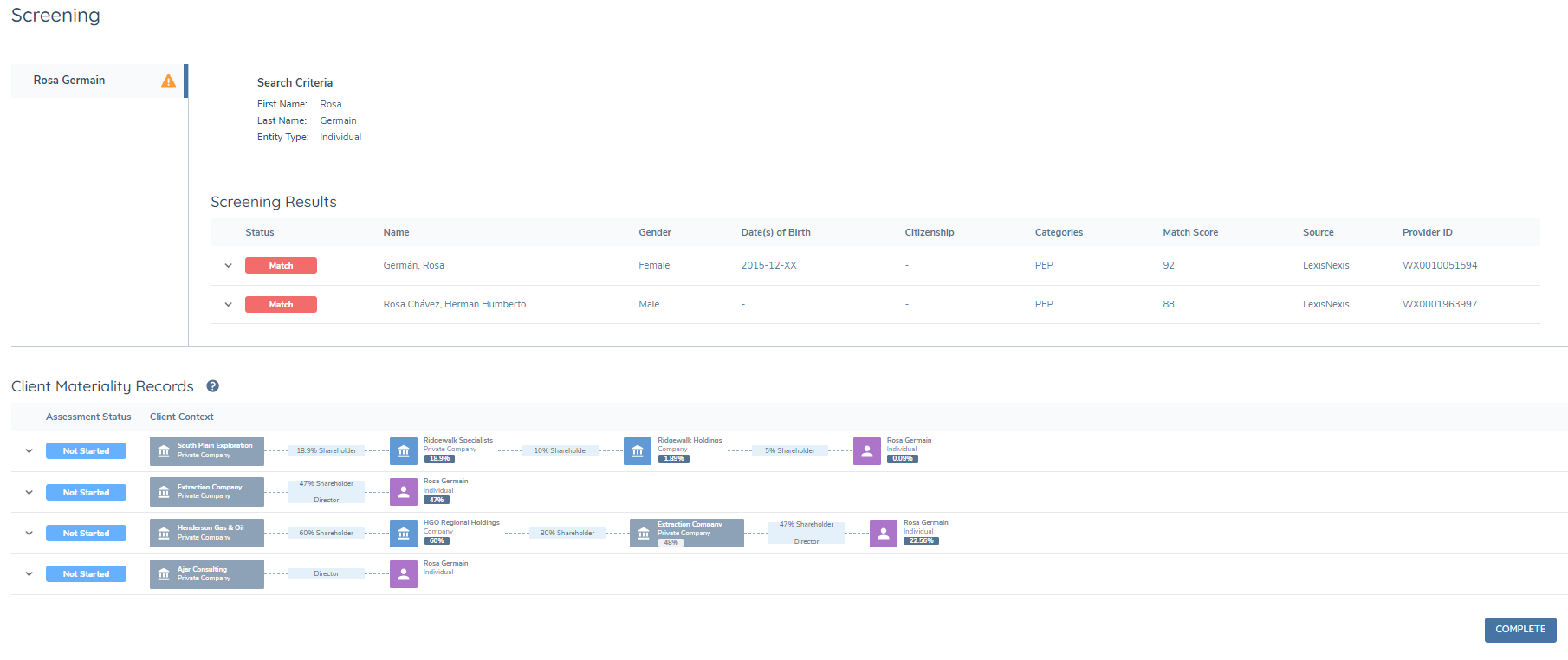Click the match score 92
The width and height of the screenshot is (1568, 660).
(x=1169, y=265)
